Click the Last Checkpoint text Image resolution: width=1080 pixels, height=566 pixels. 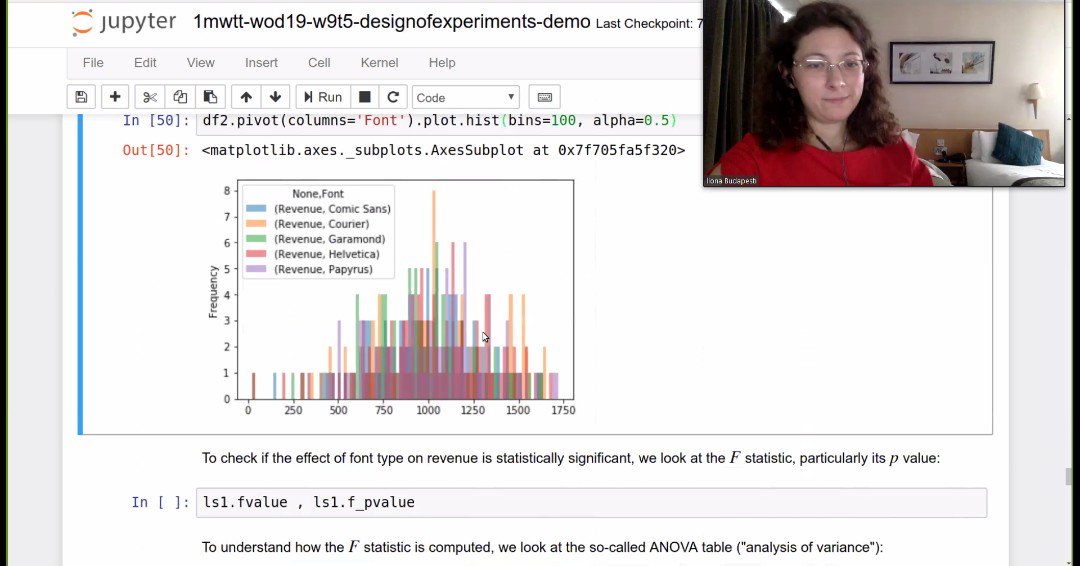(649, 23)
